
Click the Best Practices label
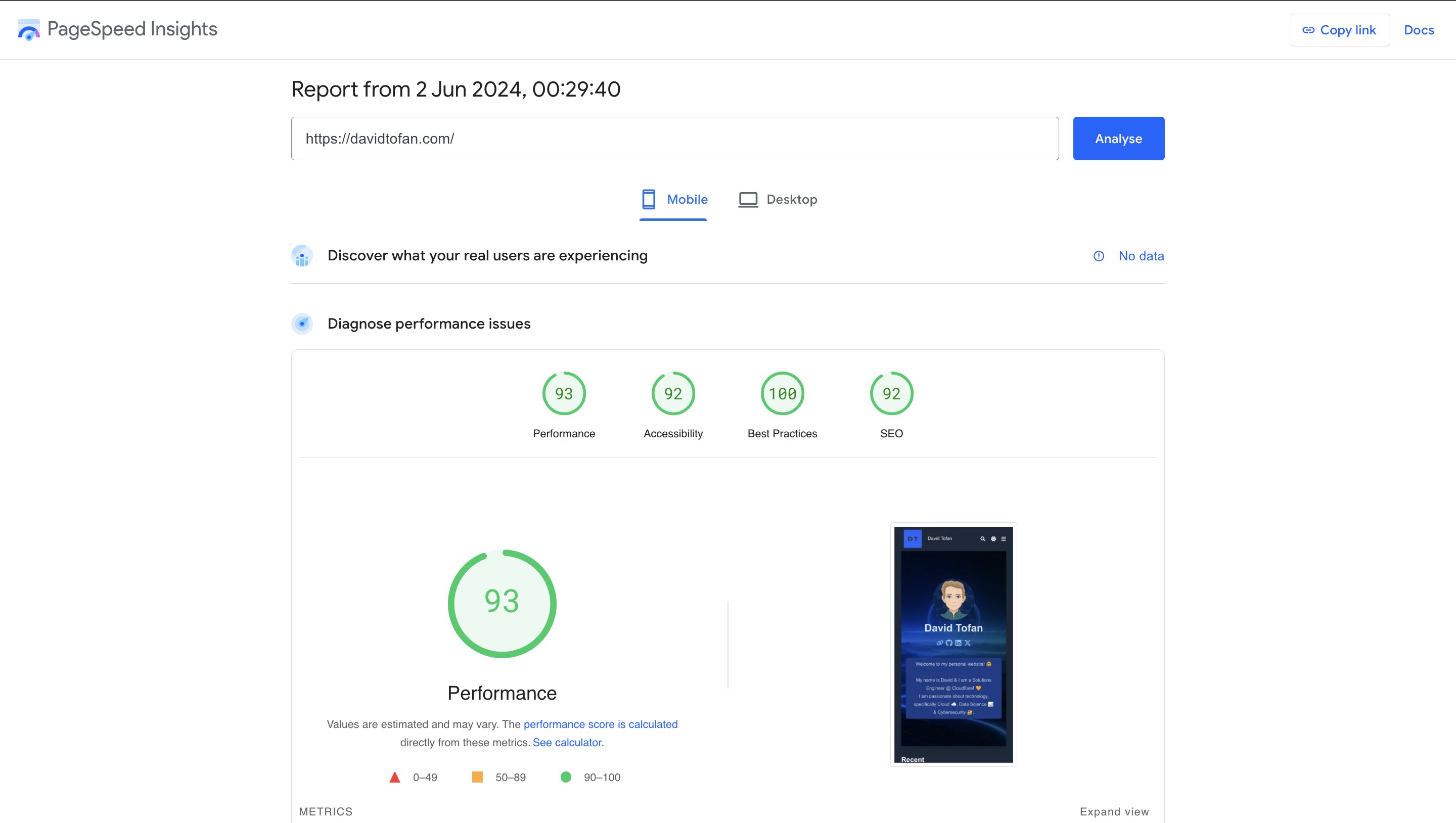[x=782, y=434]
